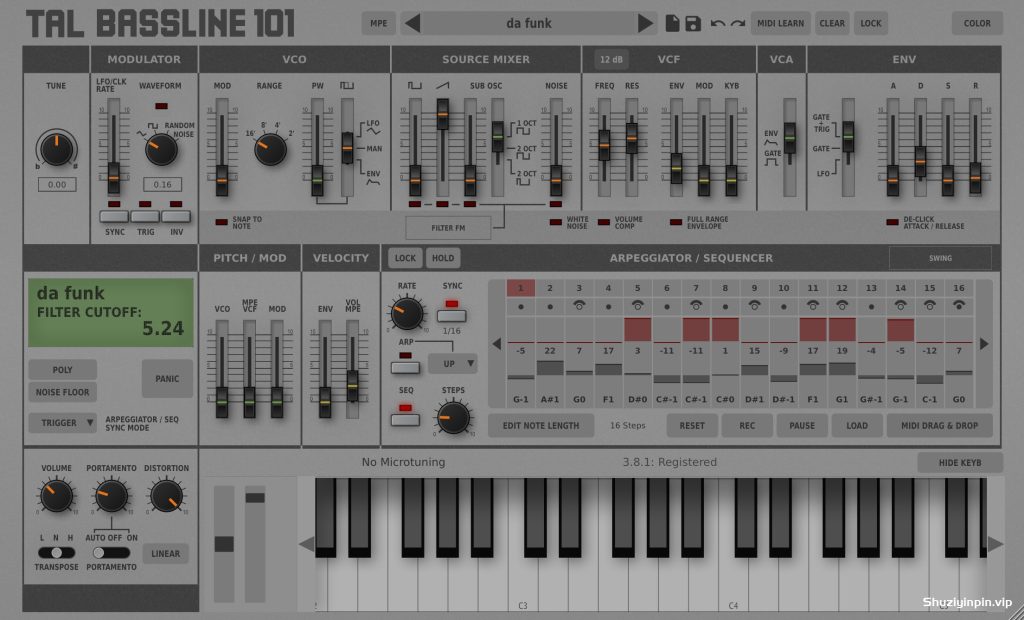Click the tie icon under step 11
Screen dimensions: 1024x620
[812, 306]
